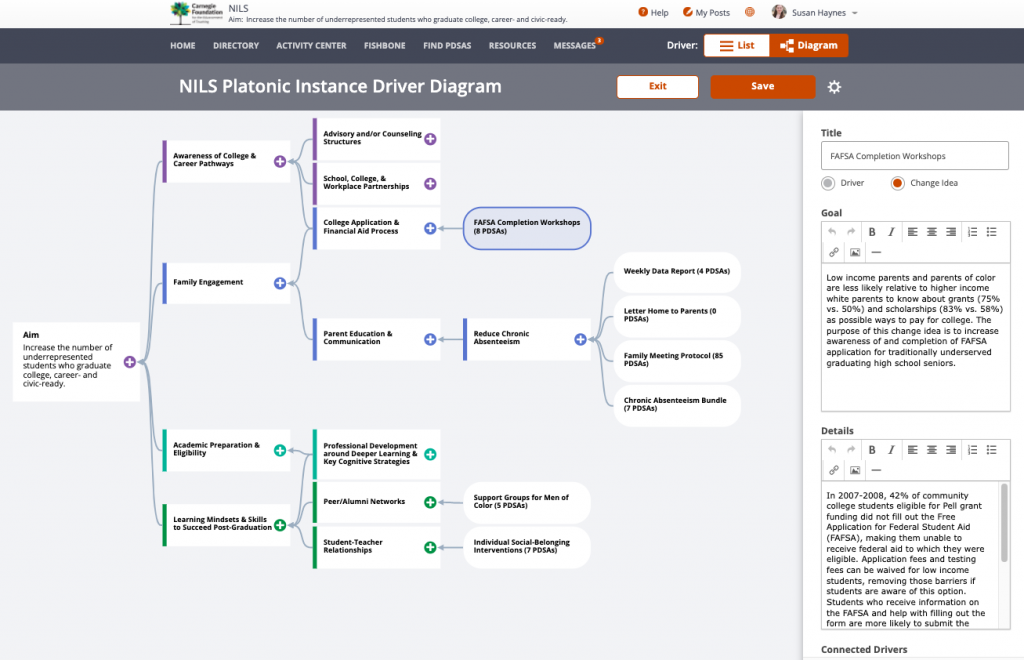Click plus on Learning Mindsets & Skills node

point(280,525)
